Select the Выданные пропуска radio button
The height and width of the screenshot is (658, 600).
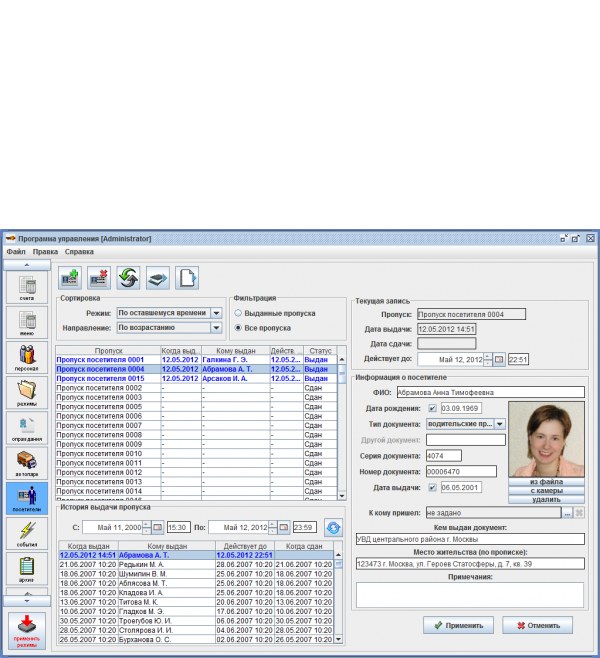(x=237, y=313)
